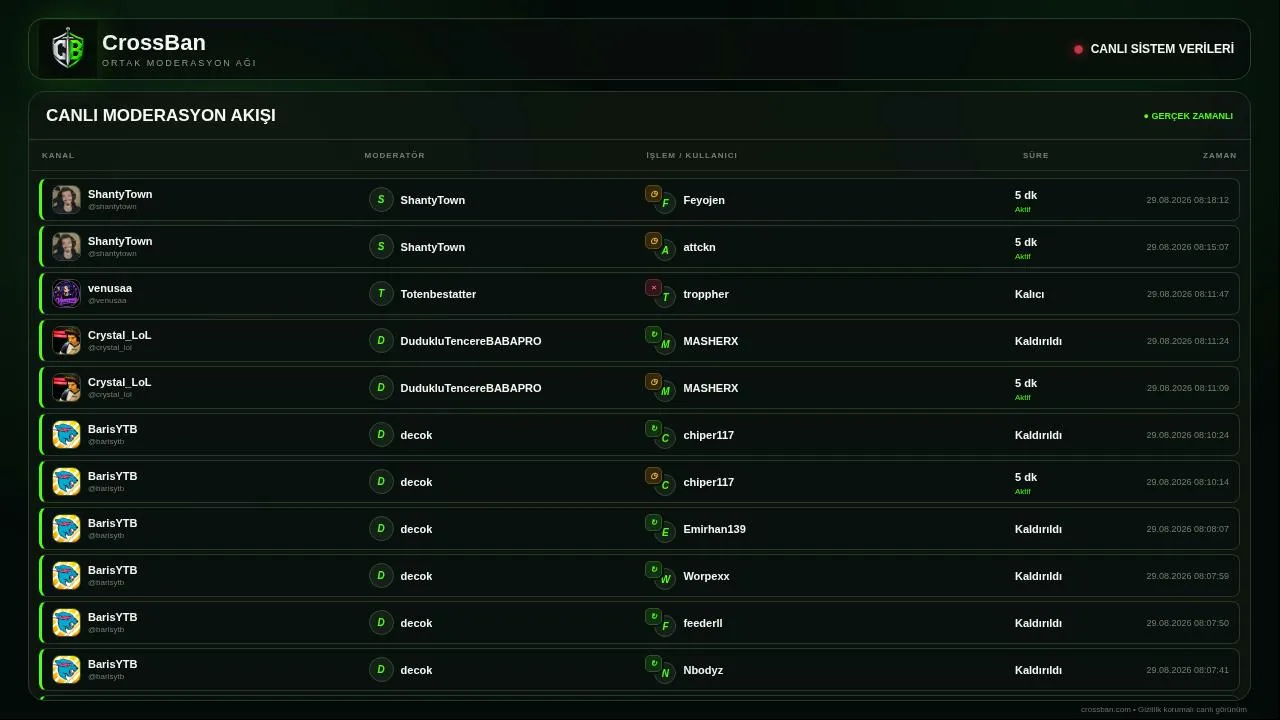Click the unban icon beside Nbodyz

pyautogui.click(x=653, y=663)
